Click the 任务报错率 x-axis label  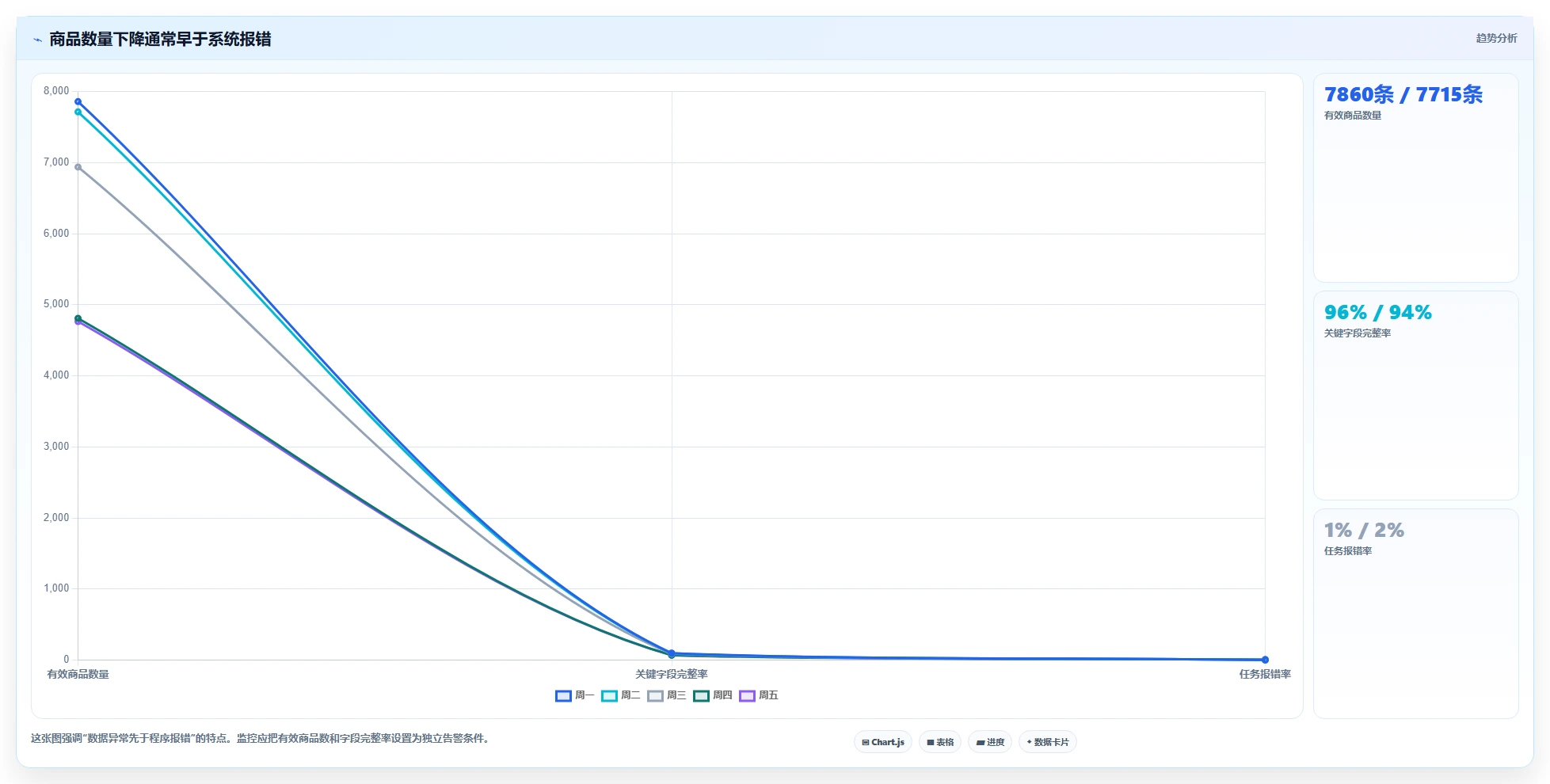click(x=1265, y=674)
